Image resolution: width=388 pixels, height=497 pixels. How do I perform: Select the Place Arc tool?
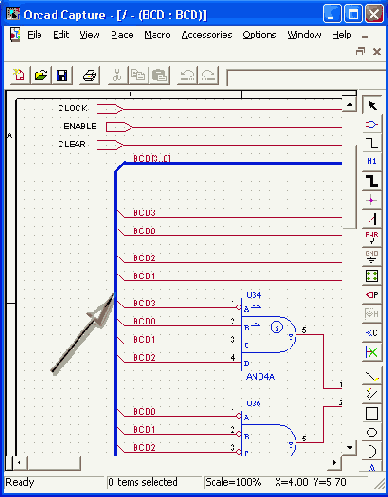[372, 451]
